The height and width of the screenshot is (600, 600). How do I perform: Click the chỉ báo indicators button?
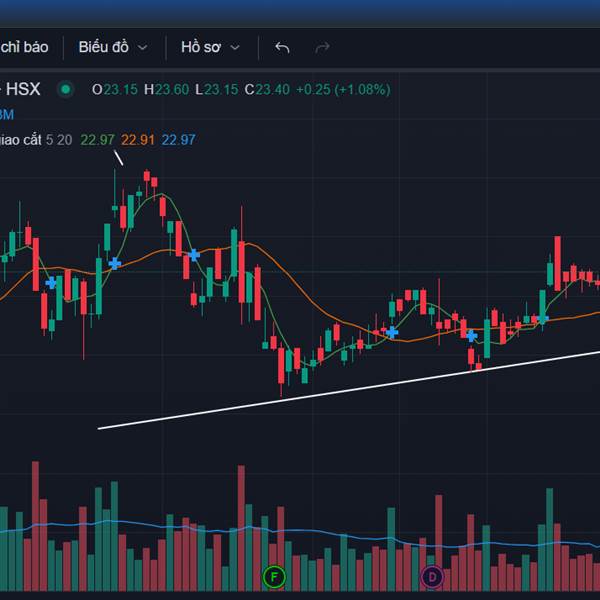[x=24, y=47]
